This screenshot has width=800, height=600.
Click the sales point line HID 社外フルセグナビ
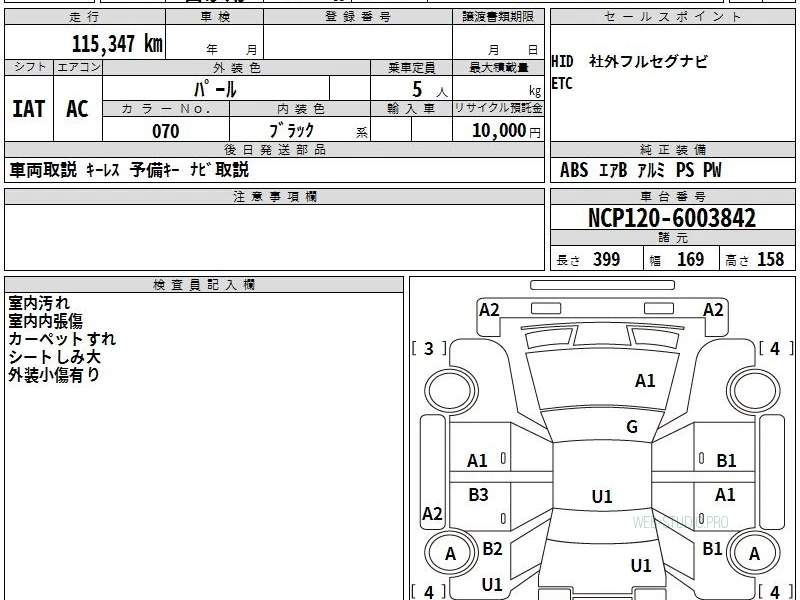pyautogui.click(x=630, y=62)
